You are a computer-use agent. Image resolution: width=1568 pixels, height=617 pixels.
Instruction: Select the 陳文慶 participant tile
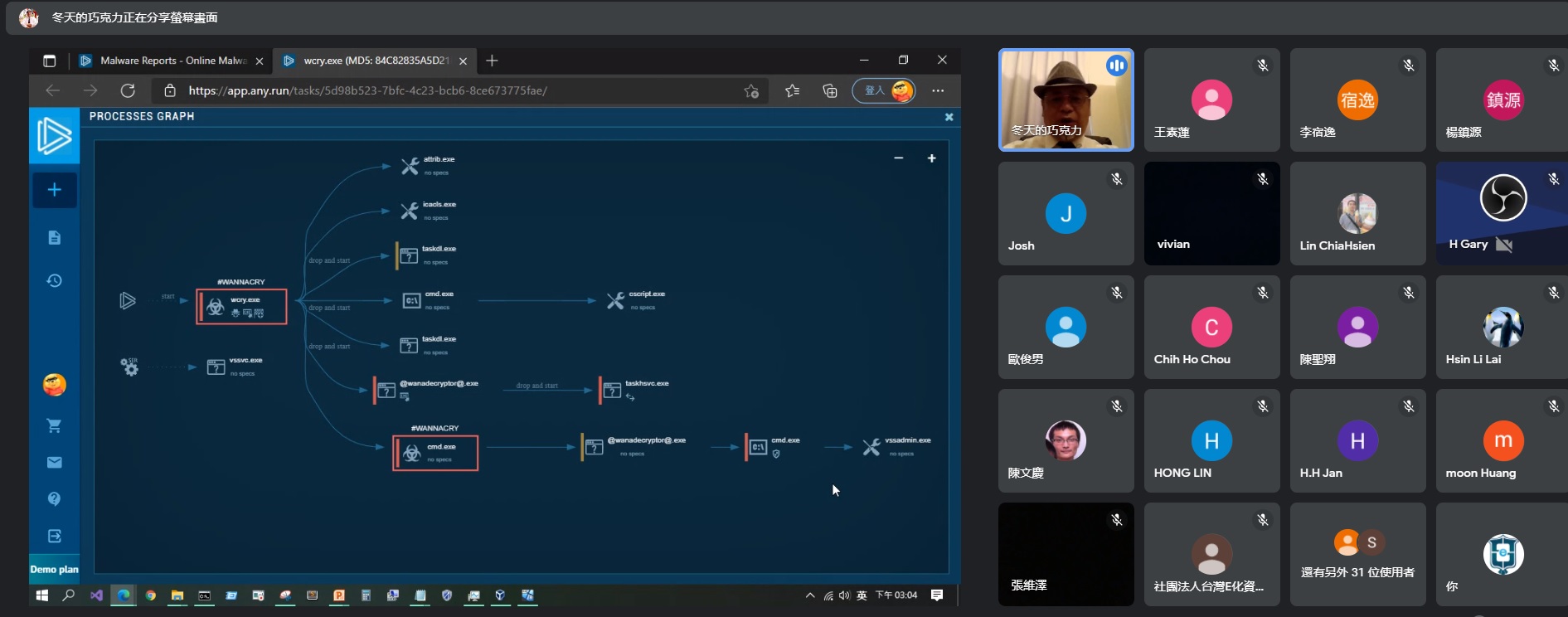(1066, 440)
